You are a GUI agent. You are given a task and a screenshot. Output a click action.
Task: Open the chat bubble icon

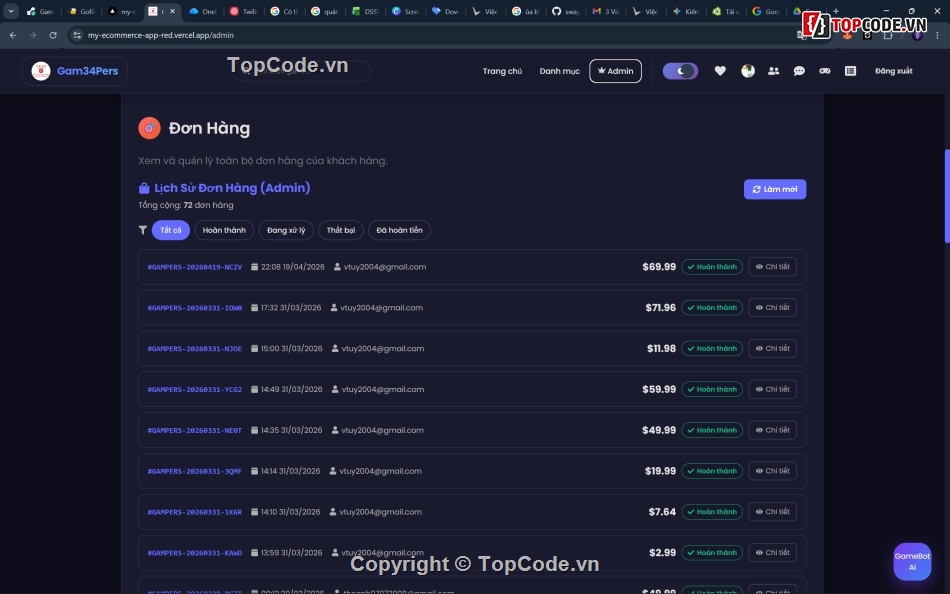(799, 71)
